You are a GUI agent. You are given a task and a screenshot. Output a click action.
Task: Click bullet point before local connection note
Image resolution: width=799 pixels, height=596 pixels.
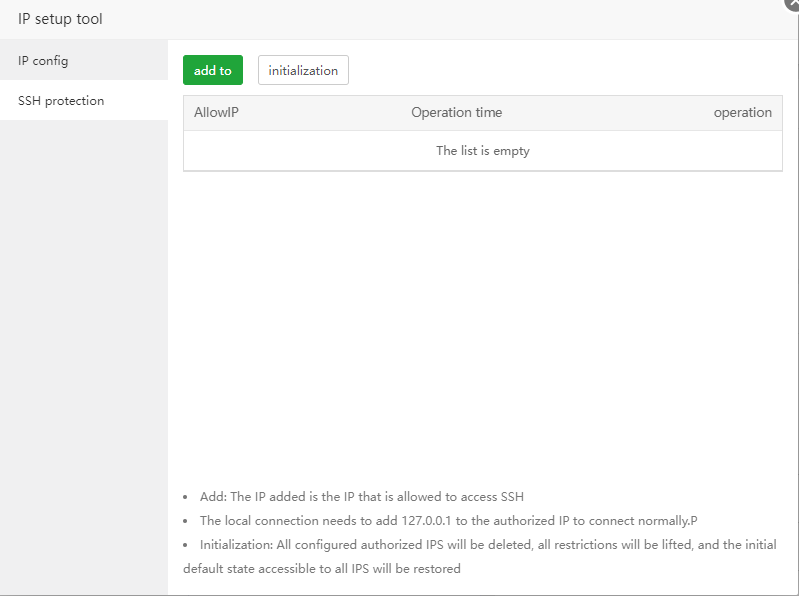[x=187, y=521]
